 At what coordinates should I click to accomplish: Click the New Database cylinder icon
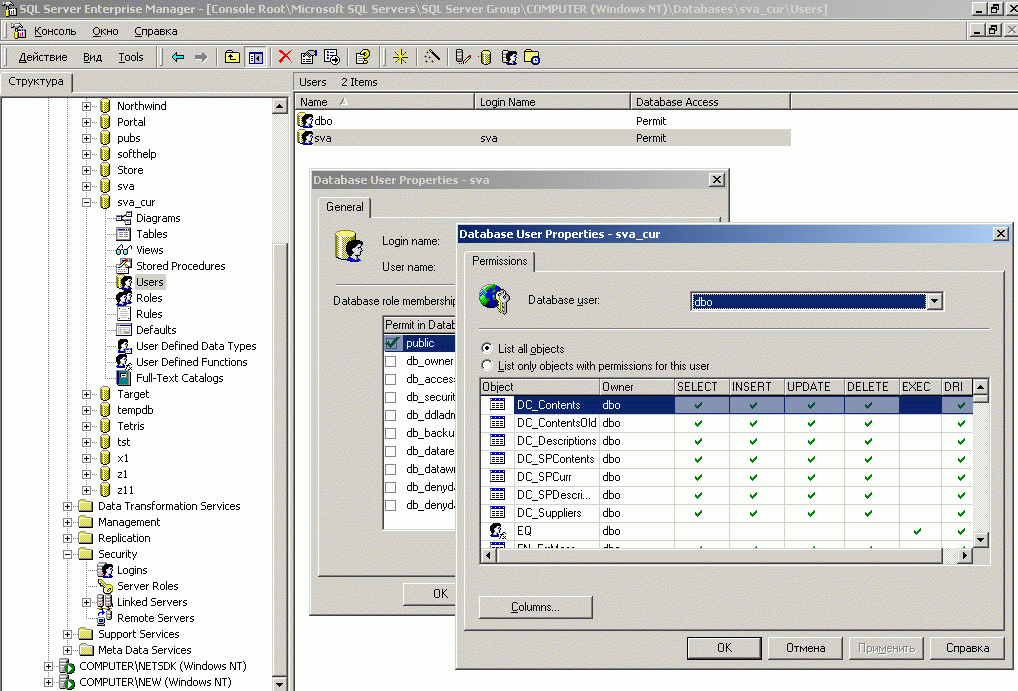pyautogui.click(x=486, y=57)
